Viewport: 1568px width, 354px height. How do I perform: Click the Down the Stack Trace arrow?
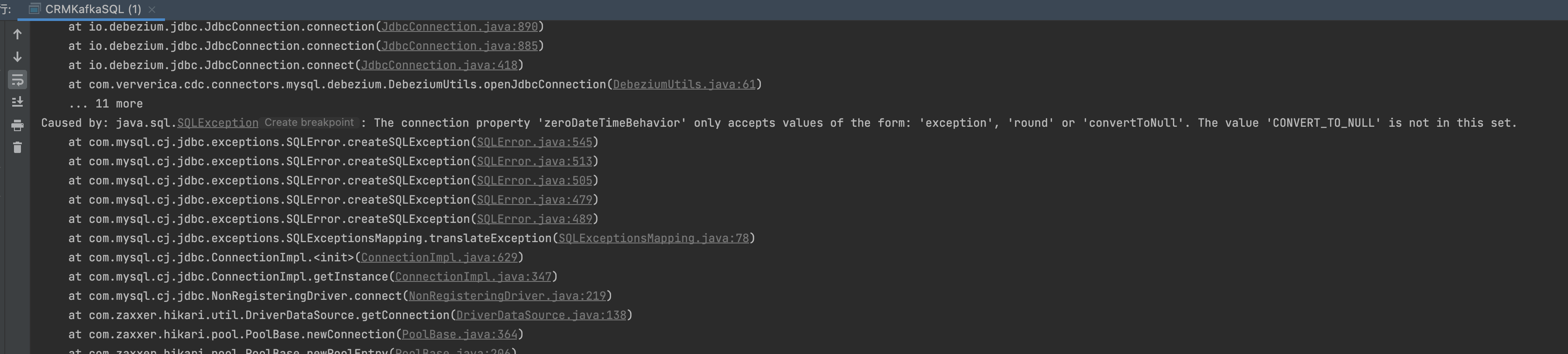point(17,57)
